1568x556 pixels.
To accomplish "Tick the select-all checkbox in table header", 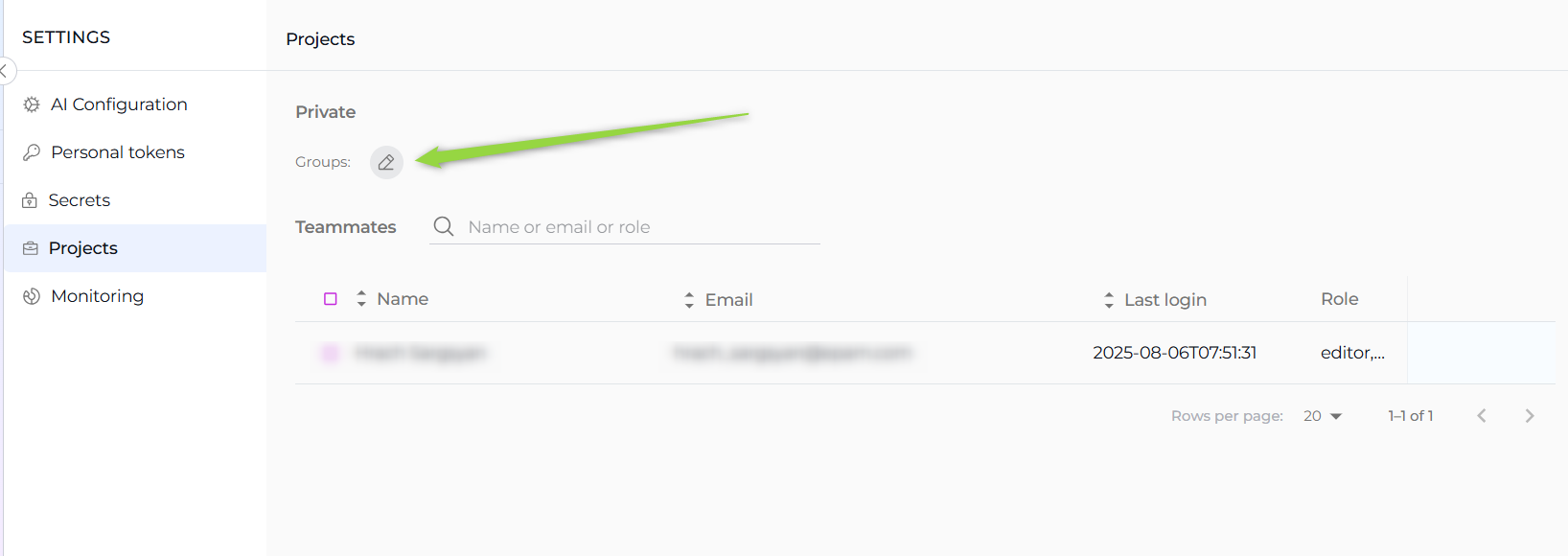I will coord(331,299).
